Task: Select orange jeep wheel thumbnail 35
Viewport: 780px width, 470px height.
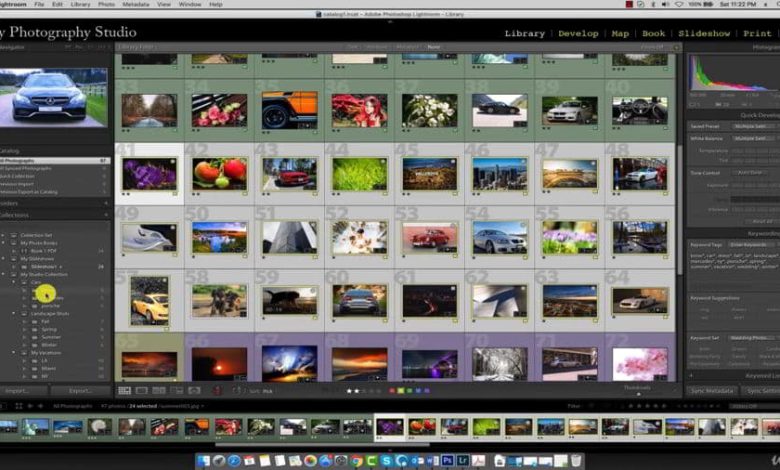Action: point(290,110)
